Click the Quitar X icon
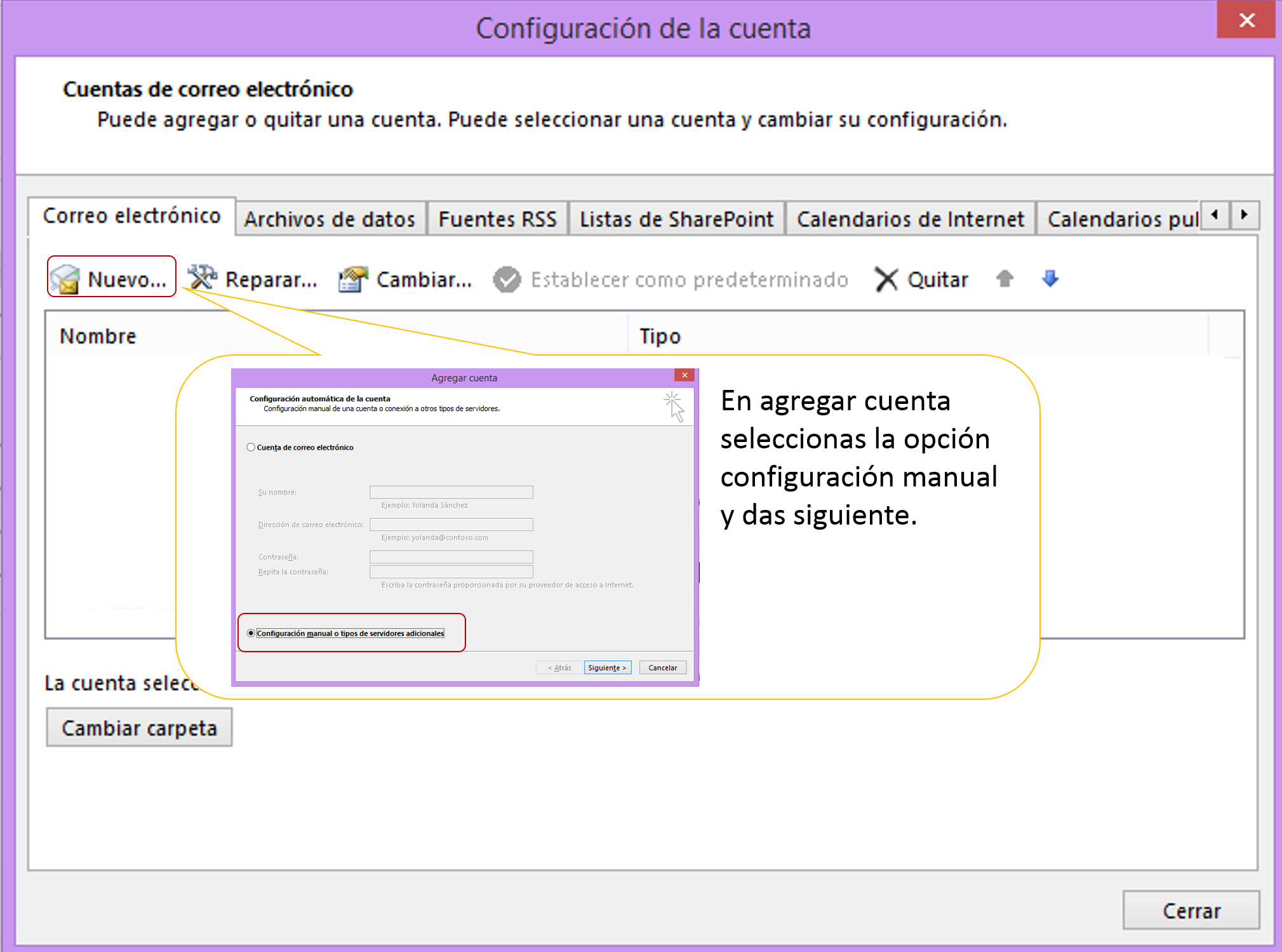The width and height of the screenshot is (1282, 952). [x=886, y=279]
